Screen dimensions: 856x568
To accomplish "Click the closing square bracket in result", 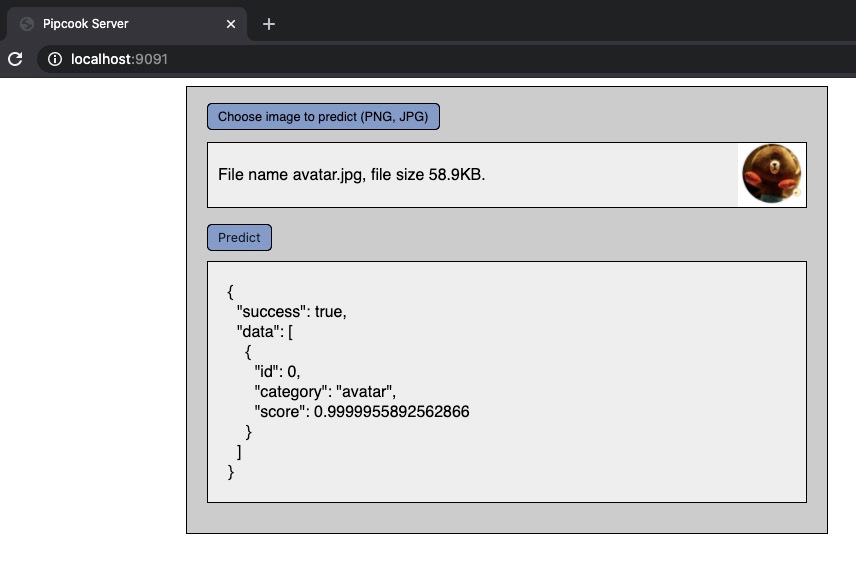I will 239,451.
